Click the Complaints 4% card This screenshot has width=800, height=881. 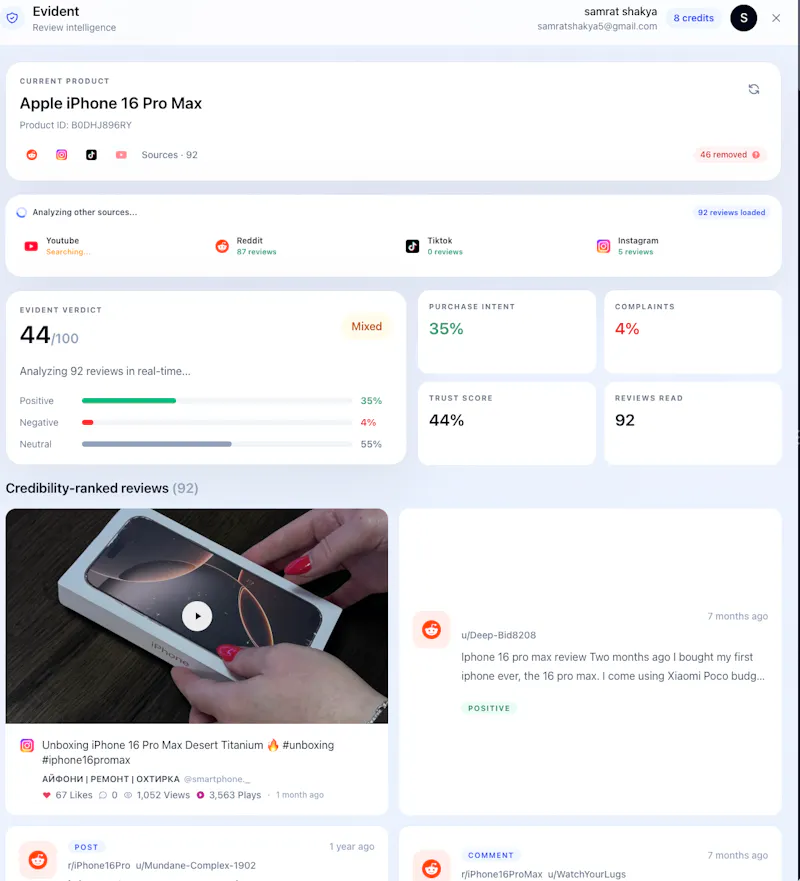(x=693, y=331)
